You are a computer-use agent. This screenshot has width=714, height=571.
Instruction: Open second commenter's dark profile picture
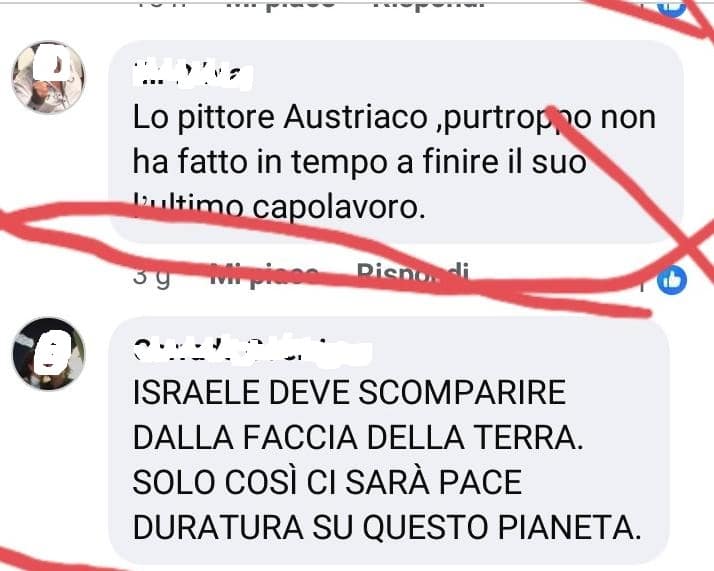click(x=48, y=353)
